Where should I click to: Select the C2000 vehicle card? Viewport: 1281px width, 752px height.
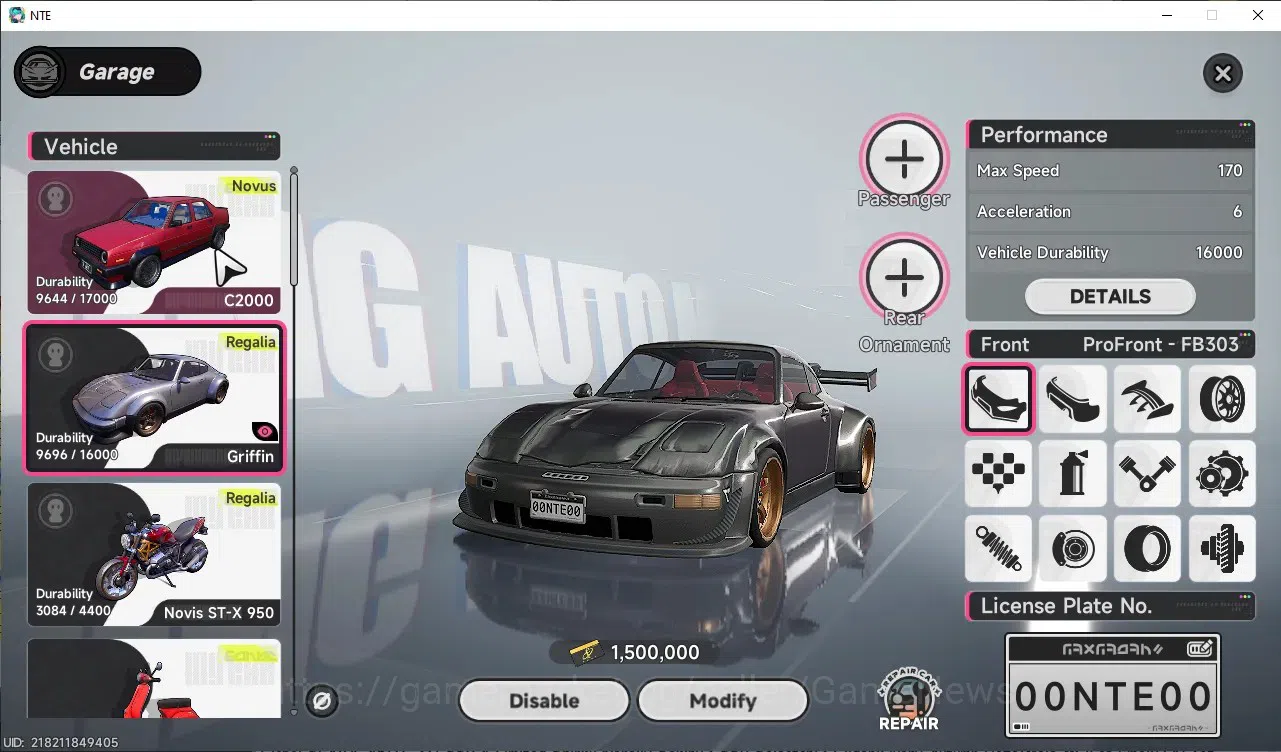click(154, 242)
